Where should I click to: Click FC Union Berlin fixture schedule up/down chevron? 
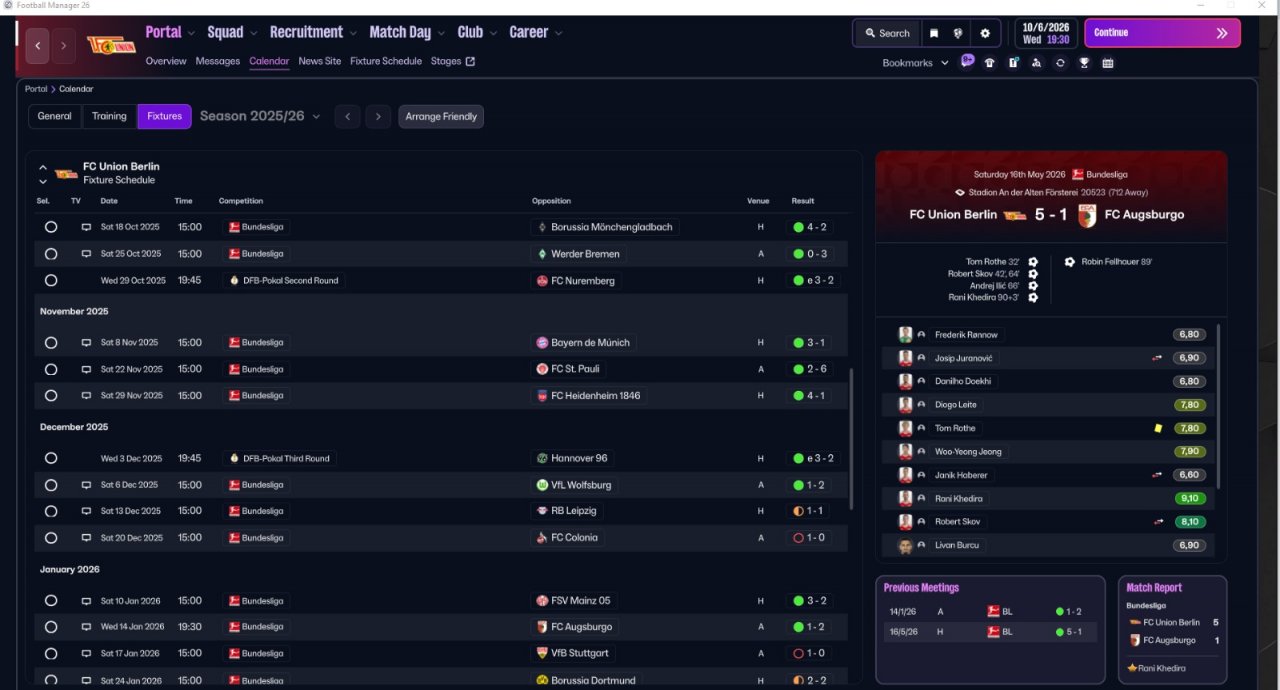click(43, 174)
